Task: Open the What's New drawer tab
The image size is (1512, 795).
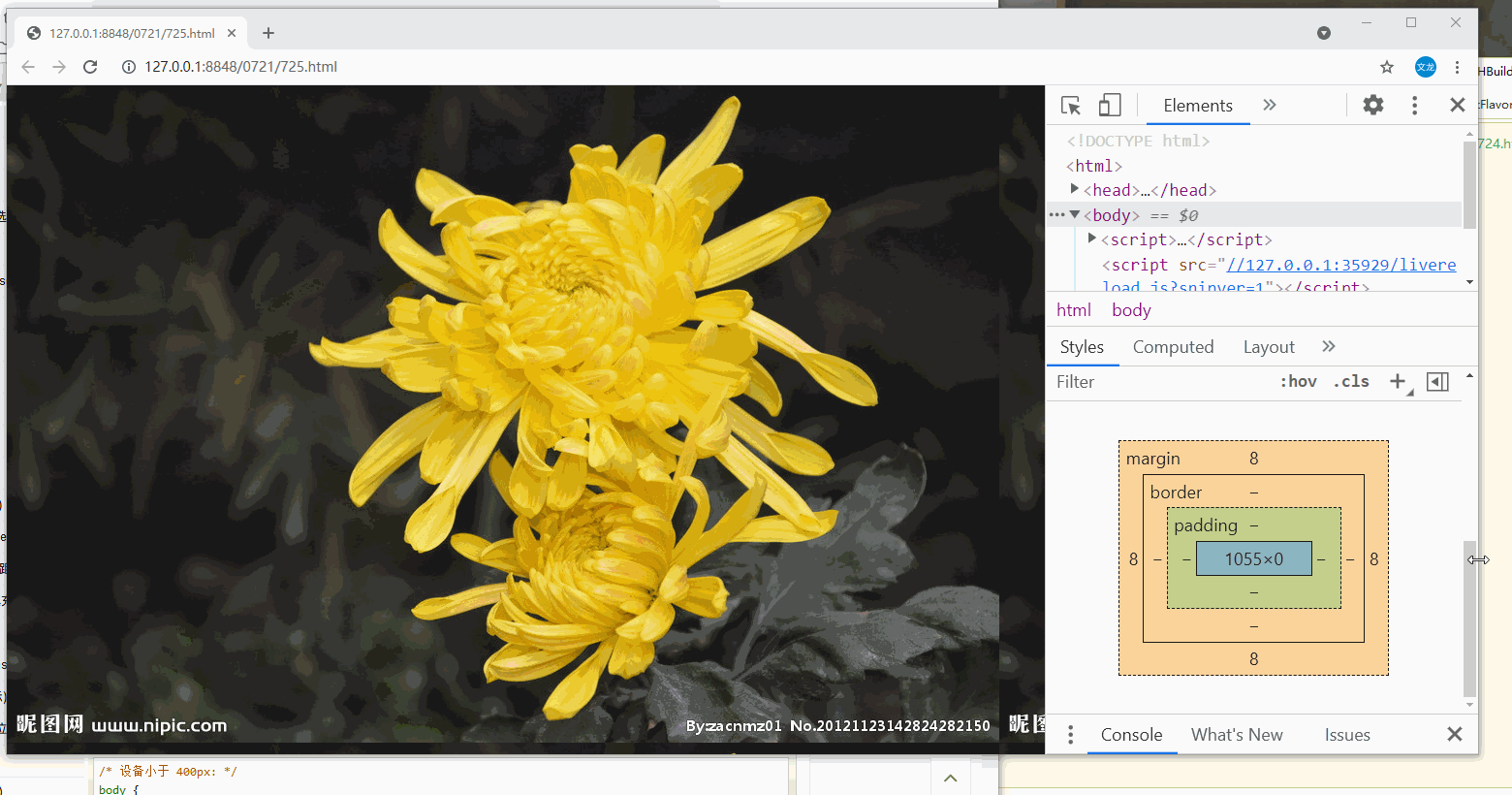Action: [x=1237, y=735]
